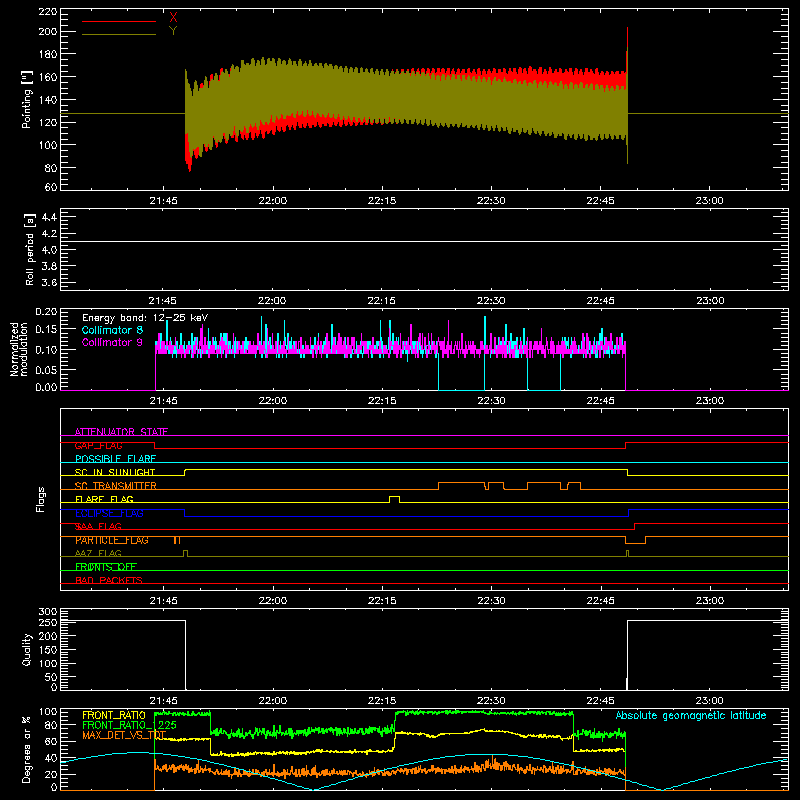Screen dimensions: 800x800
Task: Click the POSSIBLE_FLARE flag label
Action: pyautogui.click(x=115, y=459)
